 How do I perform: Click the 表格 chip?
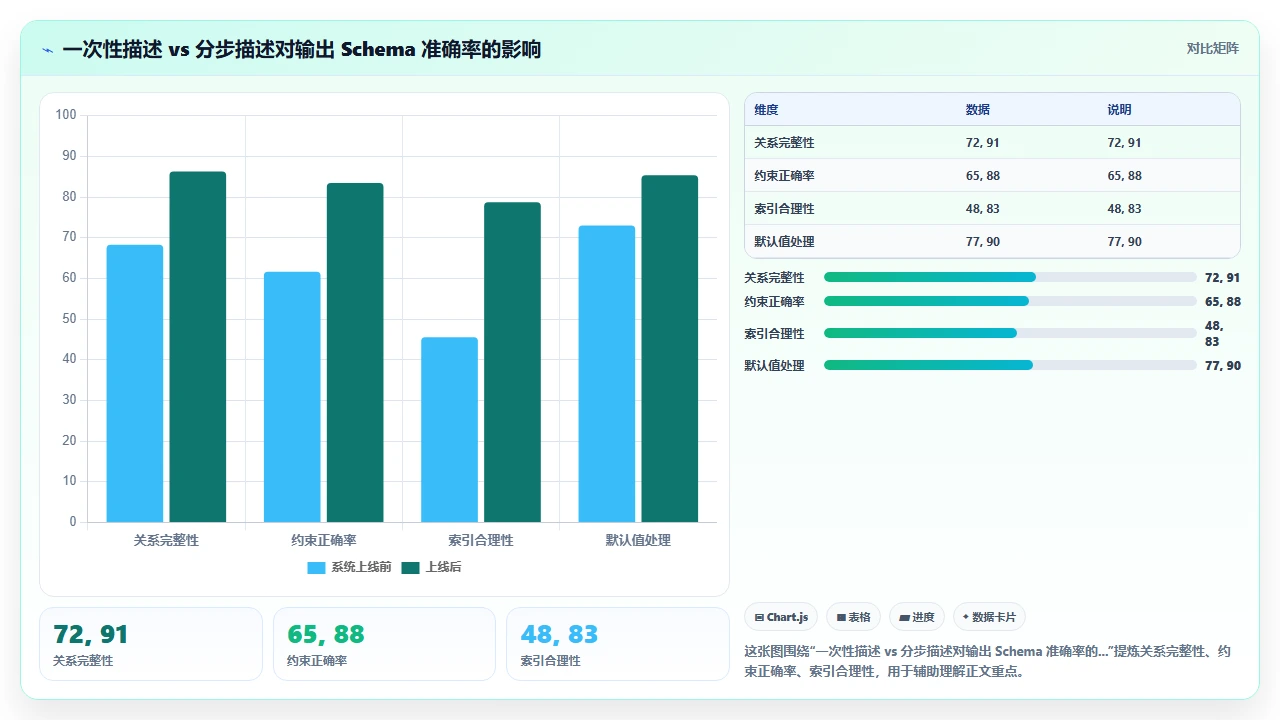(853, 617)
